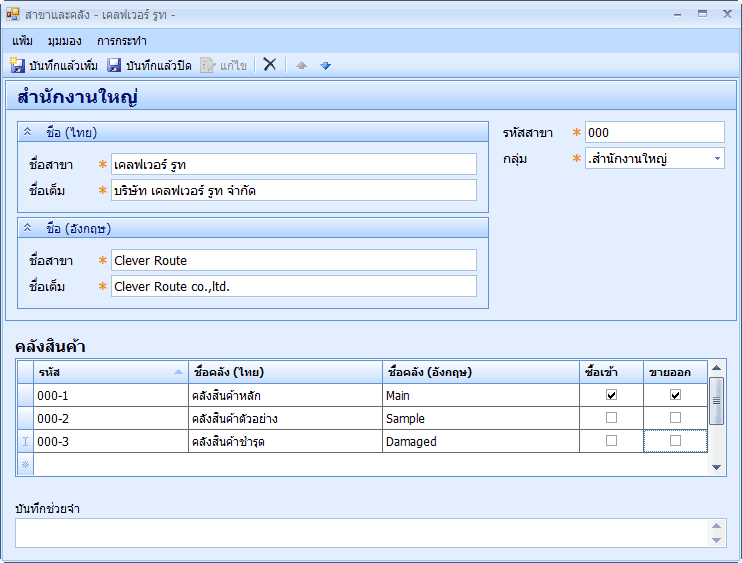Screen dimensions: 742x563
Task: Open the แฟ้ม (File) menu
Action: [22, 41]
